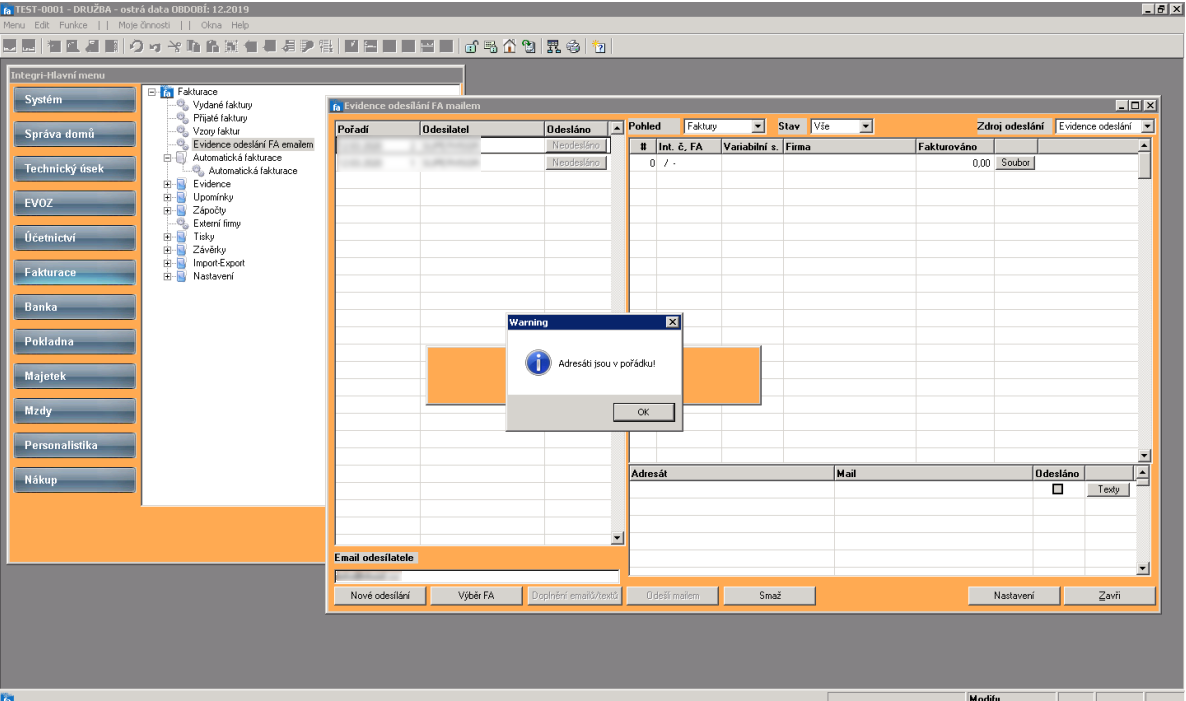Select Externí firmy in the tree
Viewport: 1186px width, 701px height.
(217, 224)
